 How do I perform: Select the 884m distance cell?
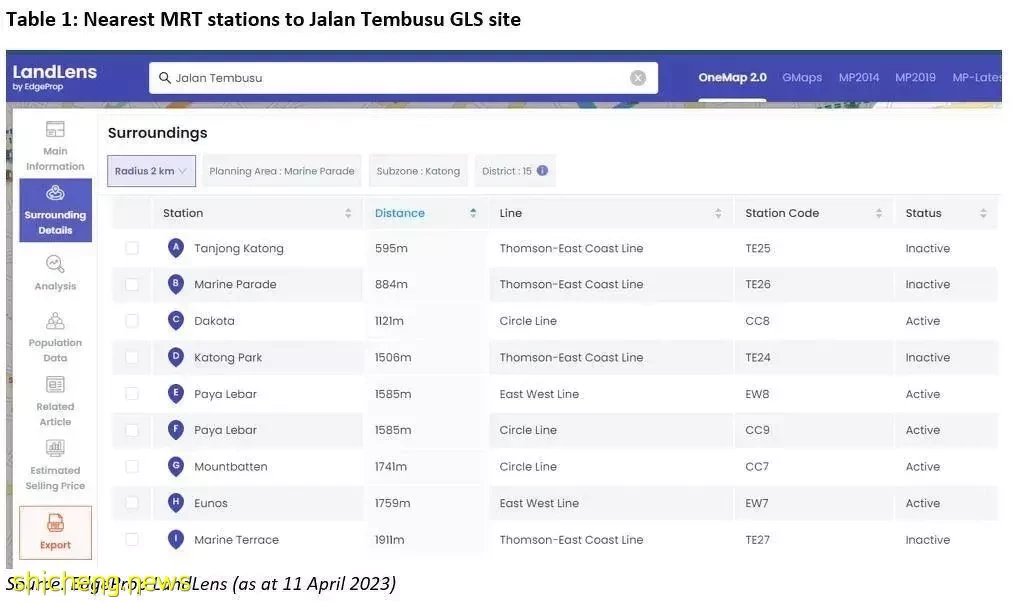391,284
